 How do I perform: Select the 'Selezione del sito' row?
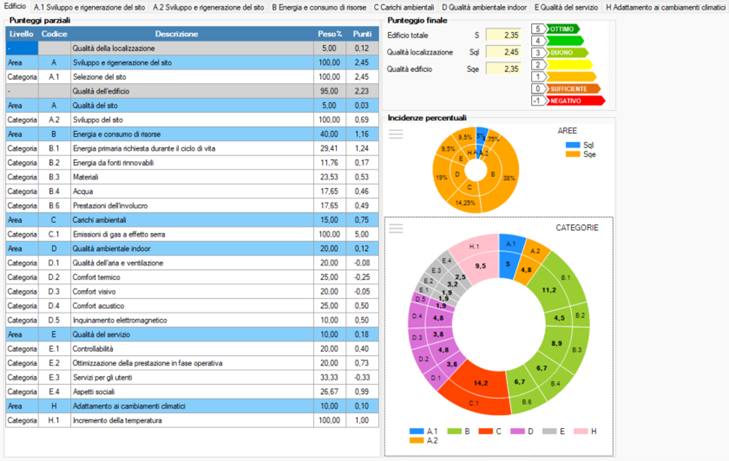[192, 77]
